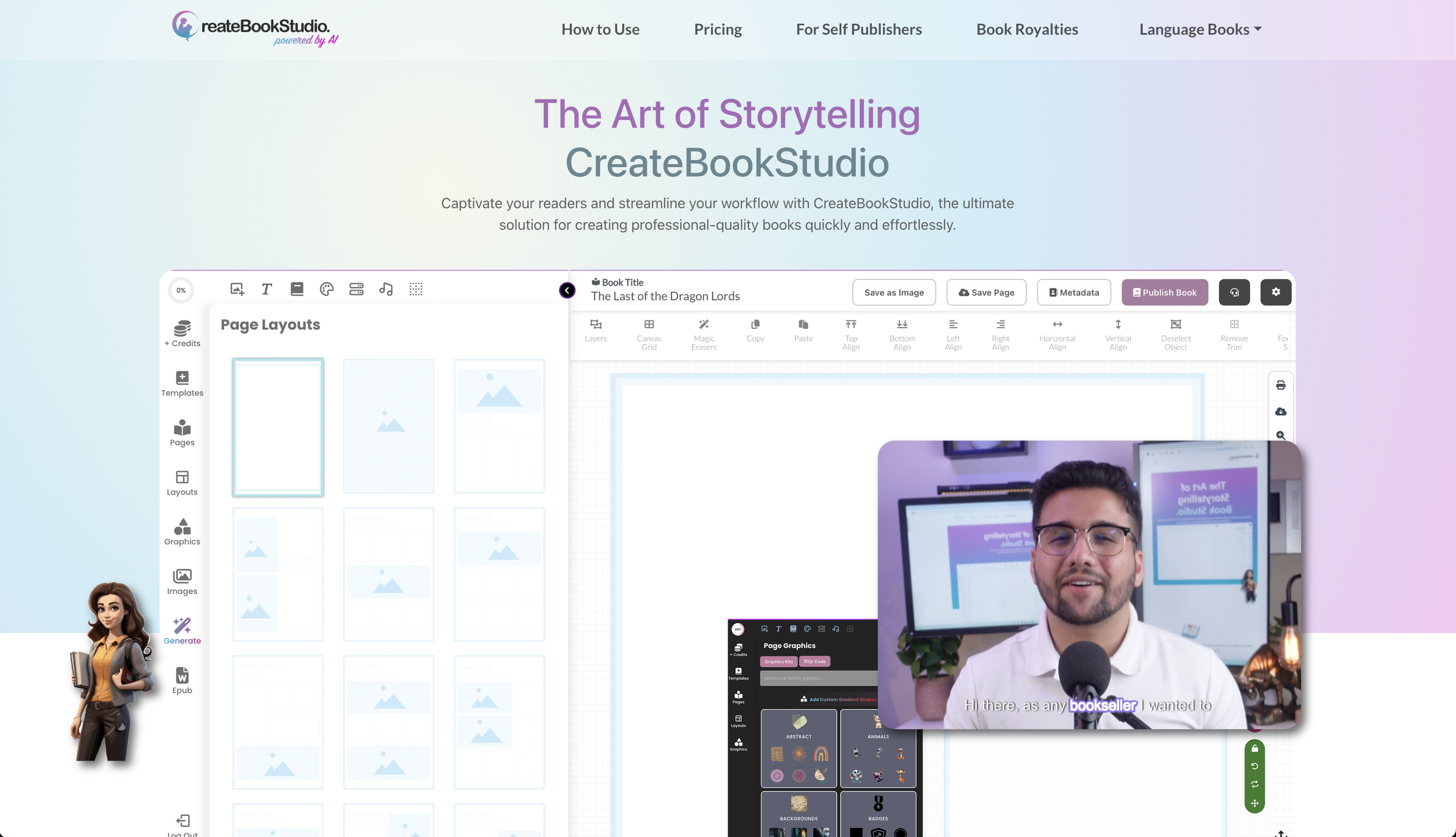1456x837 pixels.
Task: Open the settings gear button
Action: pyautogui.click(x=1276, y=292)
